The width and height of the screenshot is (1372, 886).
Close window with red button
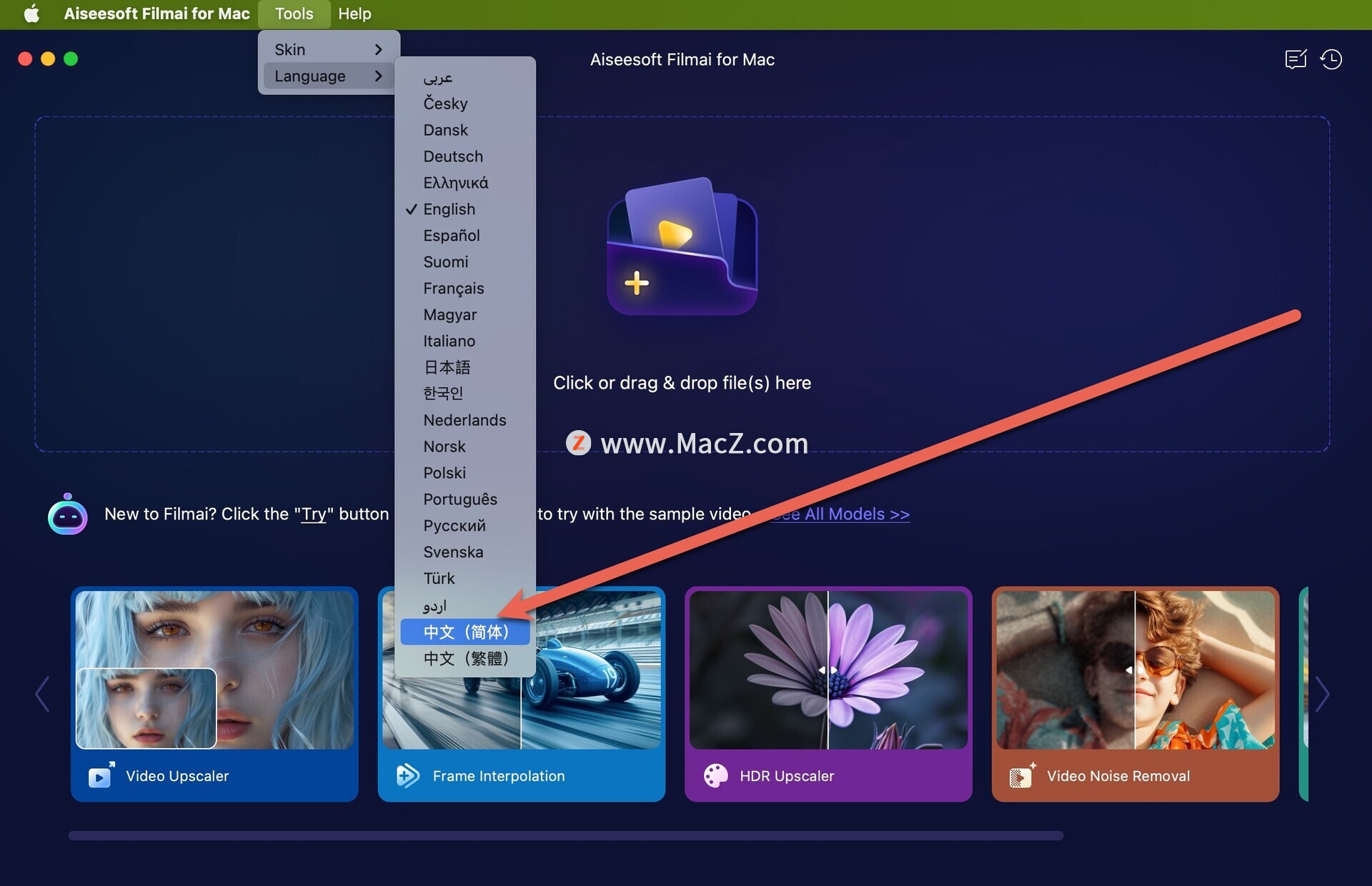[x=25, y=59]
